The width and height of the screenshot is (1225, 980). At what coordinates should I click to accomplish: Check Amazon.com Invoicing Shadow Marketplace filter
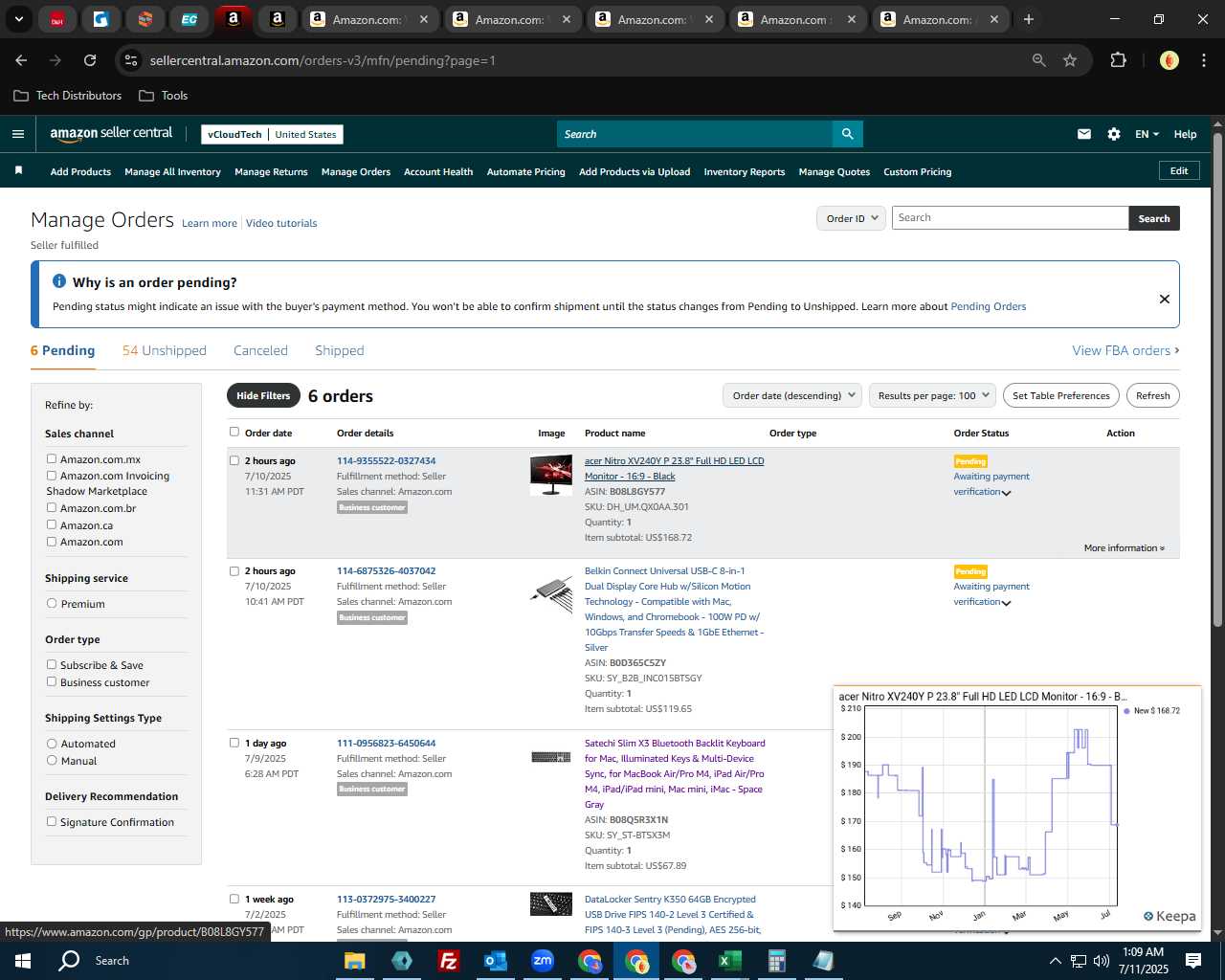52,476
